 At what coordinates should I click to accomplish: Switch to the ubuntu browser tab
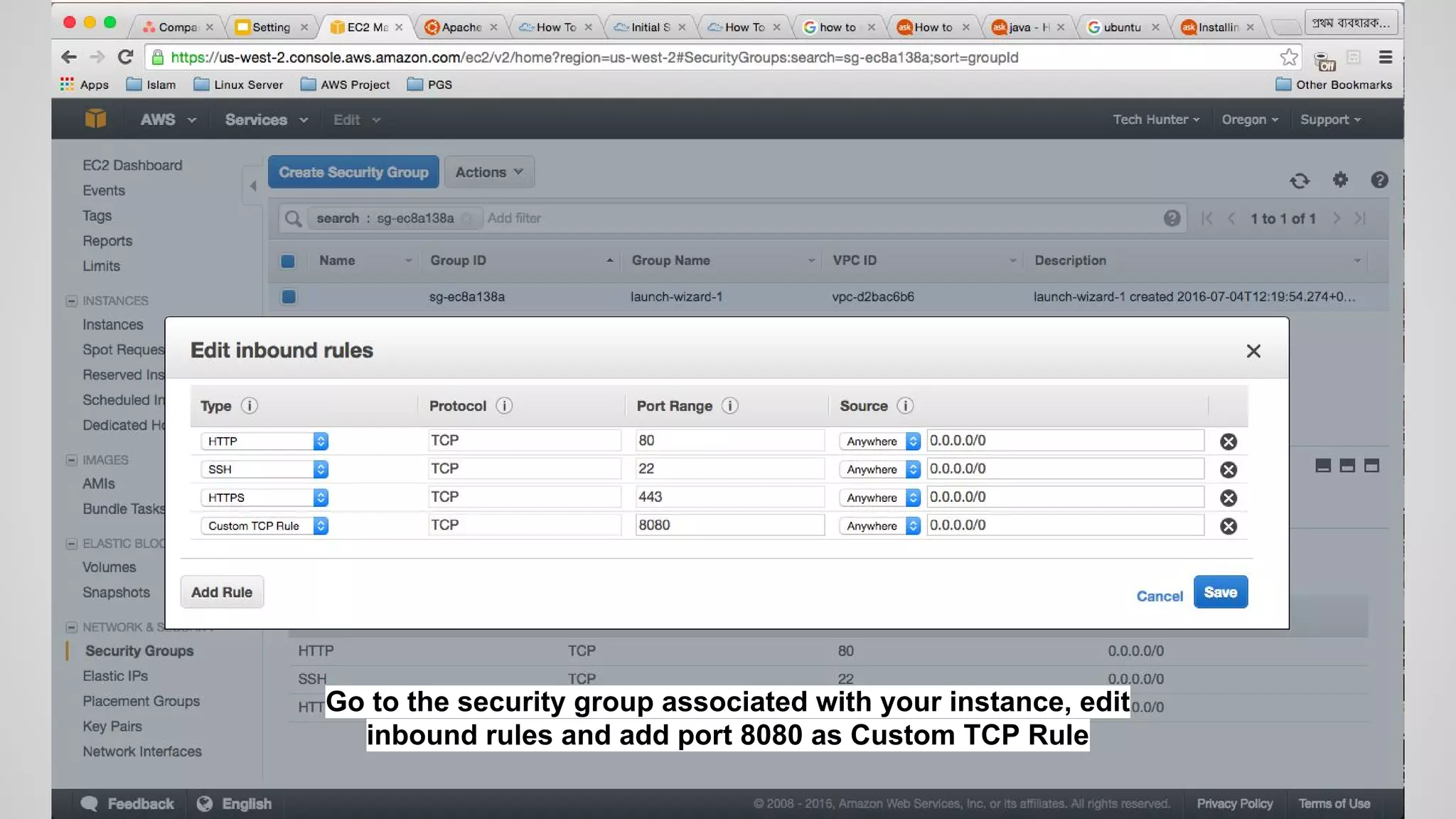(1123, 27)
